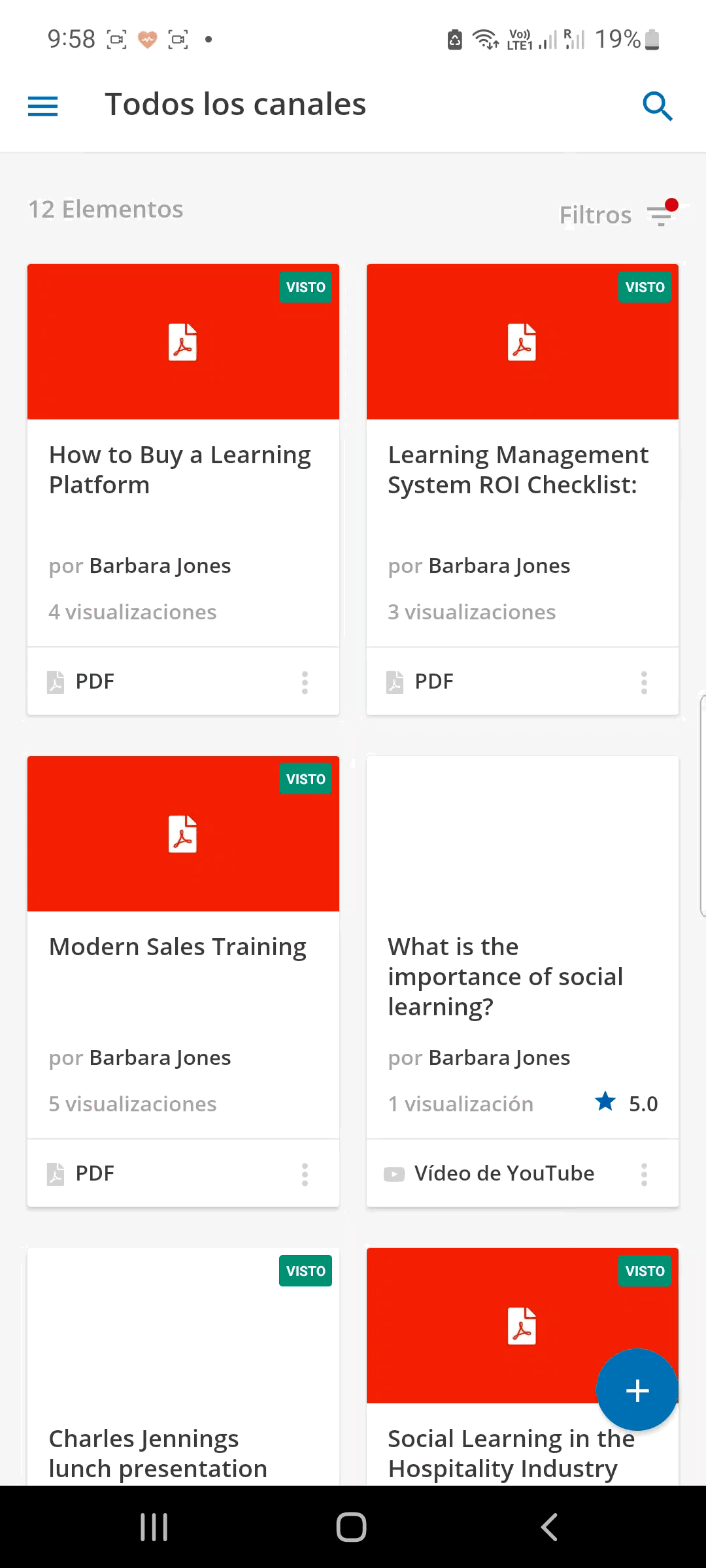Tap Android recent apps button

click(x=154, y=1527)
